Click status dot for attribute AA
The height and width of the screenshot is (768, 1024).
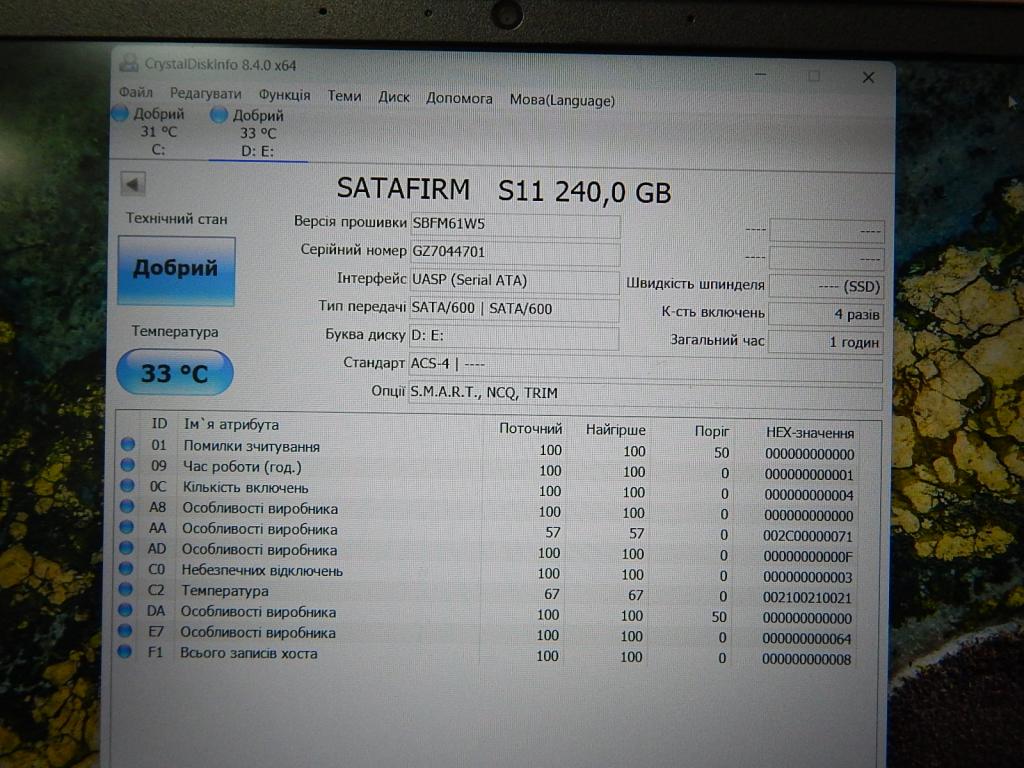coord(127,527)
